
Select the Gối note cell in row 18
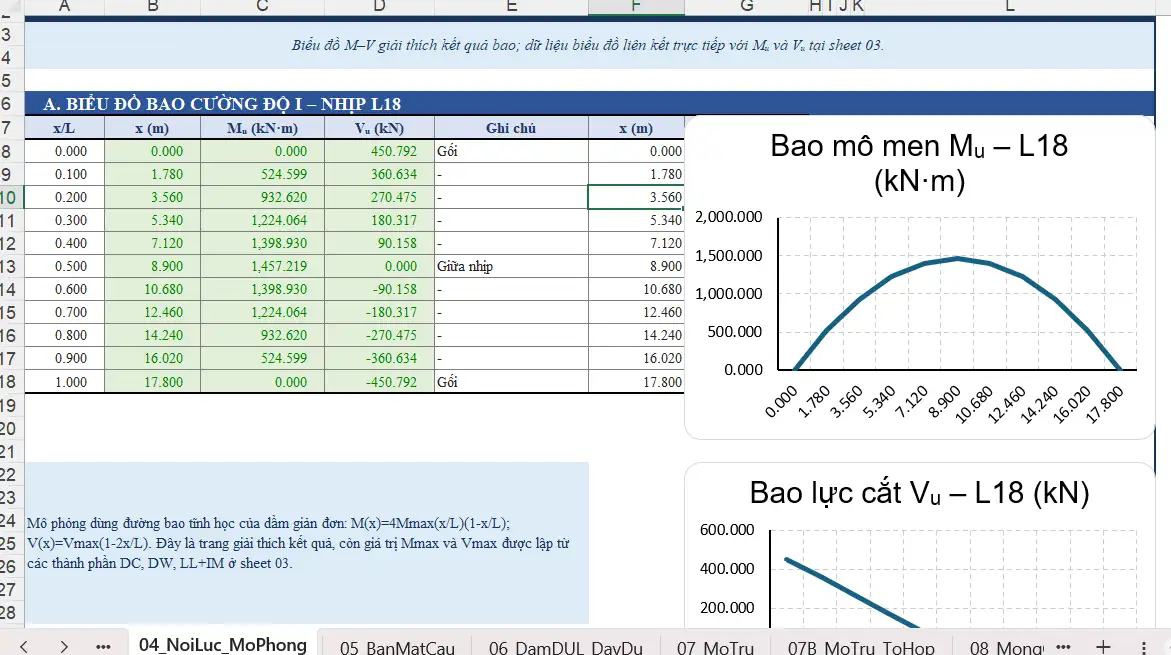pos(511,382)
